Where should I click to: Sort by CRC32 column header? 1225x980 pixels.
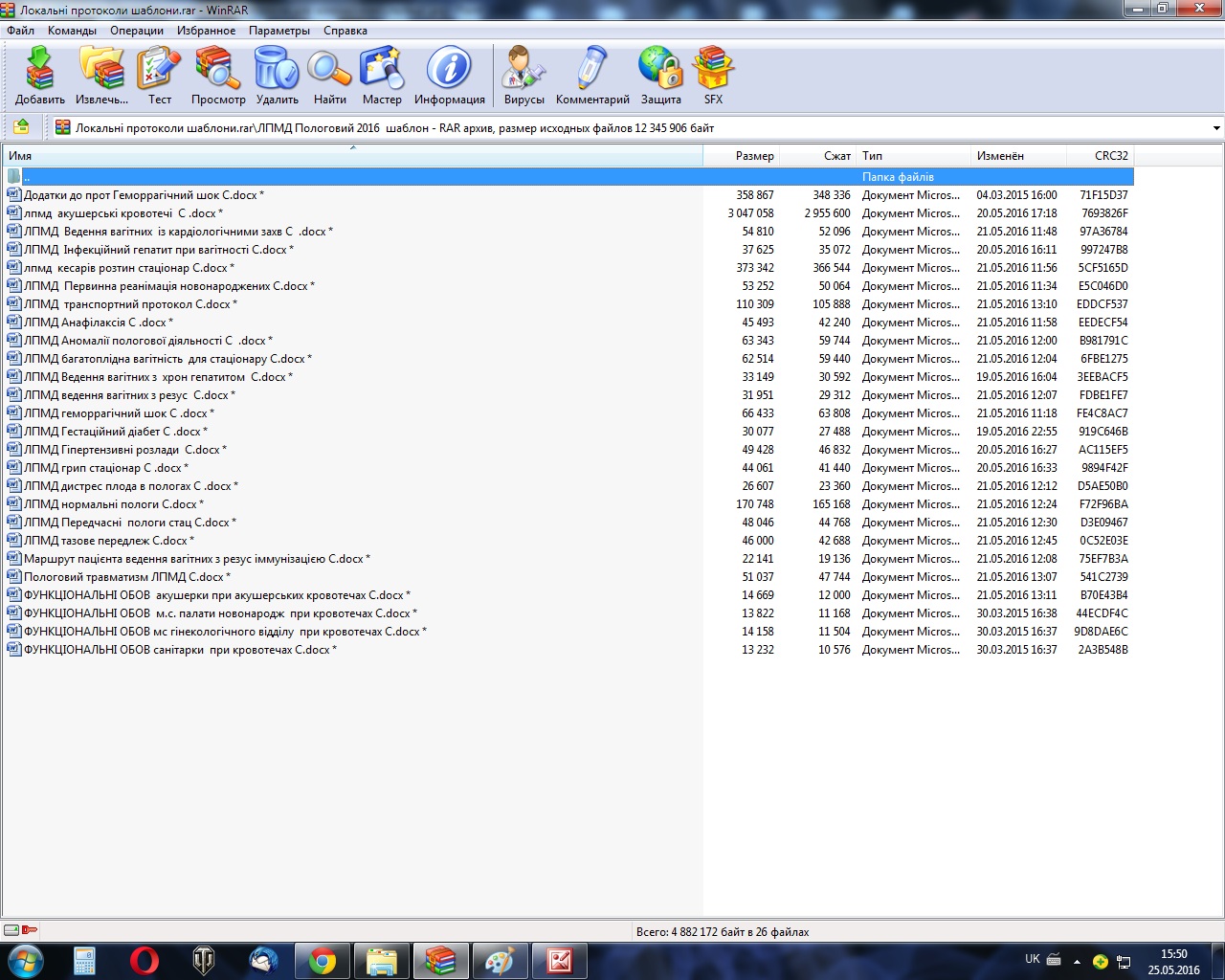[x=1101, y=155]
